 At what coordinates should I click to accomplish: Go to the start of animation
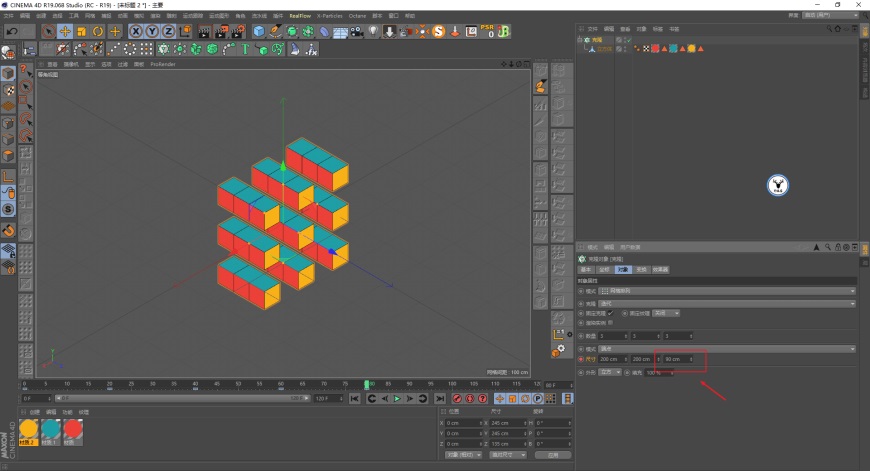[355, 398]
